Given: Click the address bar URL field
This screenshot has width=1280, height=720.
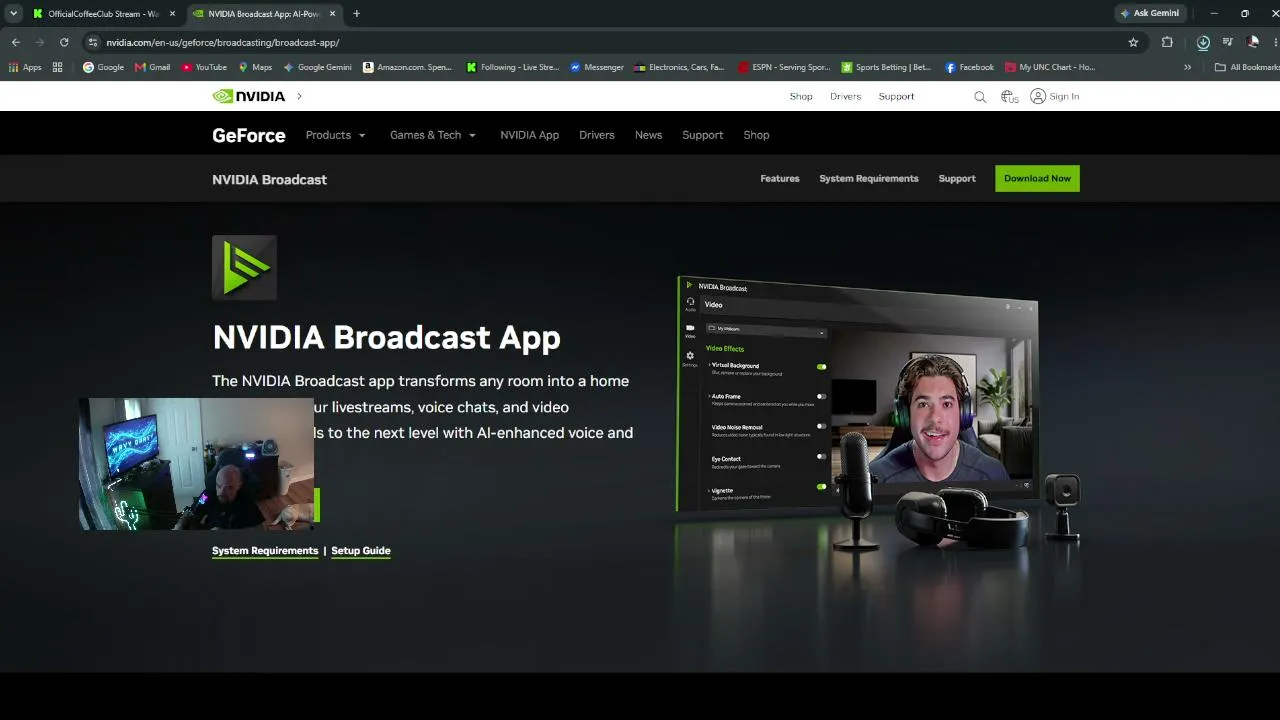Looking at the screenshot, I should (600, 42).
